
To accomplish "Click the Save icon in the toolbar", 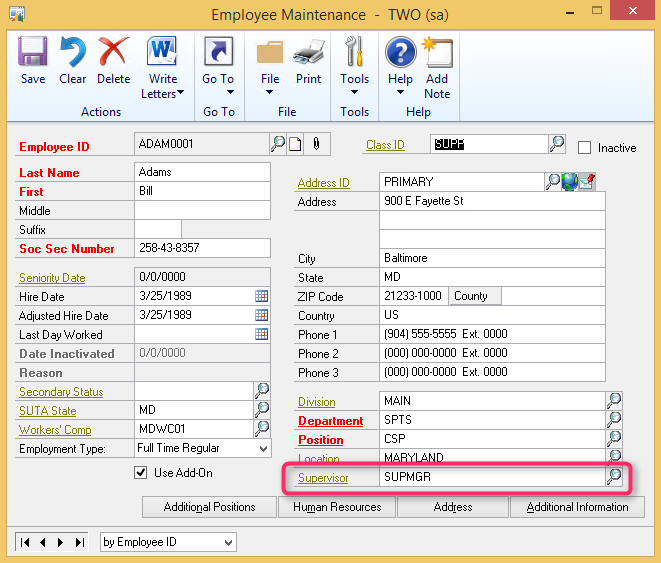I will tap(33, 60).
